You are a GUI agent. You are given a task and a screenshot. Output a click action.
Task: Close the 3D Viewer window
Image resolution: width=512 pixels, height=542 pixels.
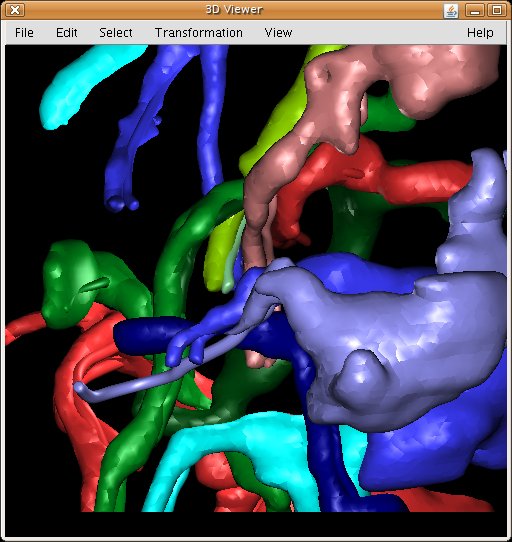(x=15, y=10)
